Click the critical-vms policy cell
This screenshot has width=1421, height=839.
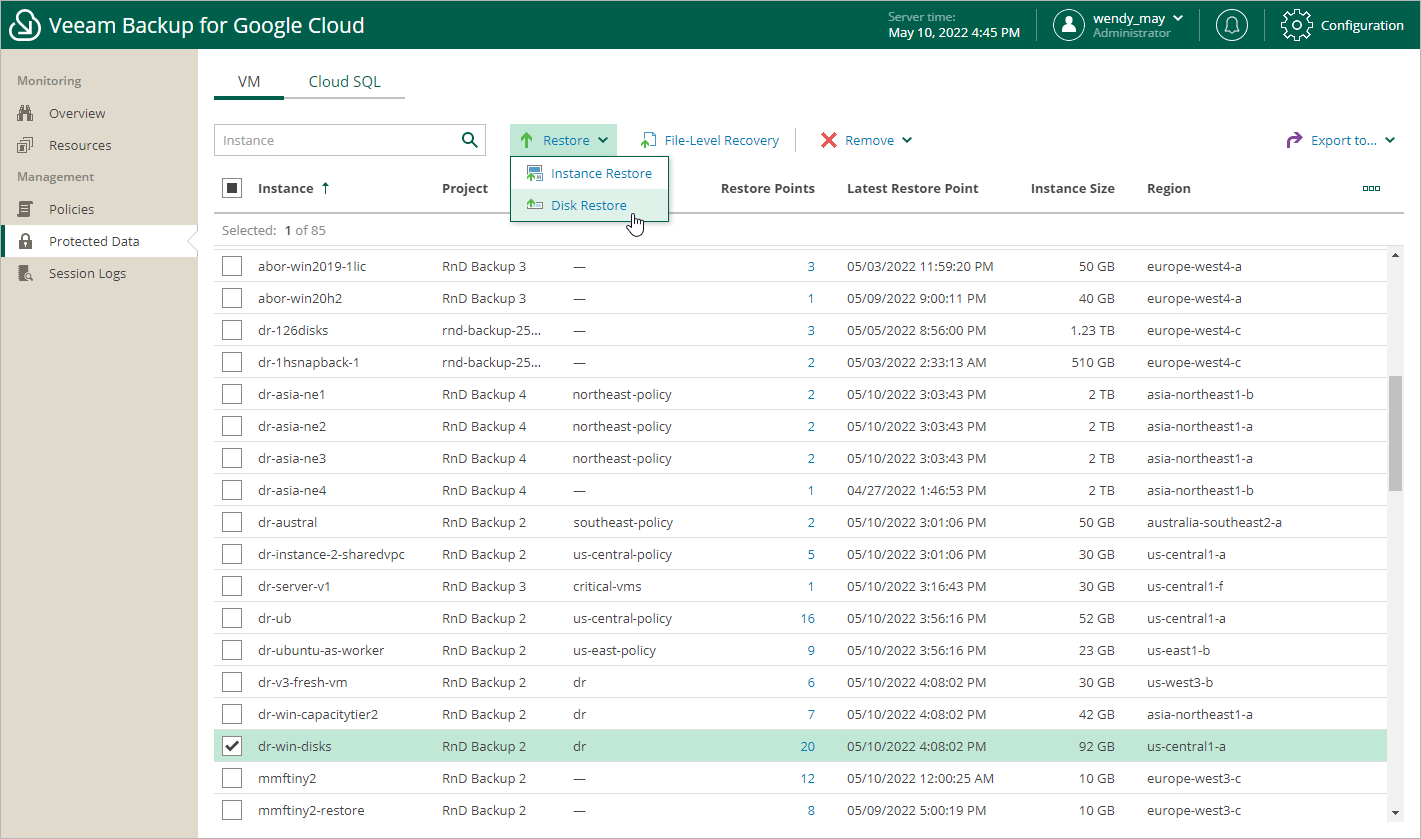point(607,586)
